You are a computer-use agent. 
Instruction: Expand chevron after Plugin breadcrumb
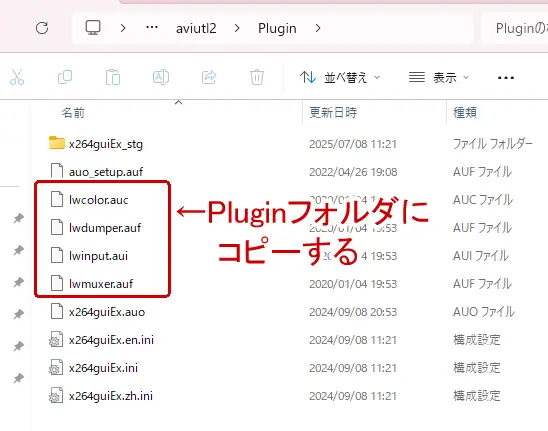(x=318, y=28)
